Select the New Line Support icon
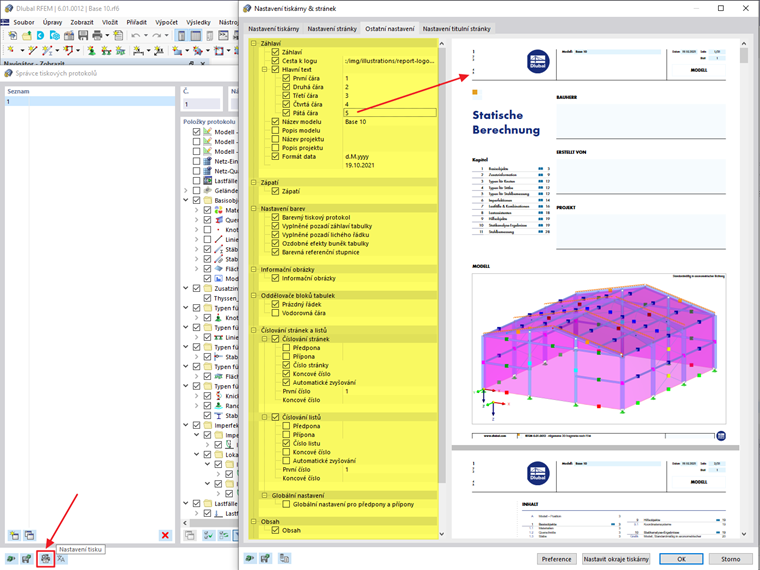 [x=106, y=50]
